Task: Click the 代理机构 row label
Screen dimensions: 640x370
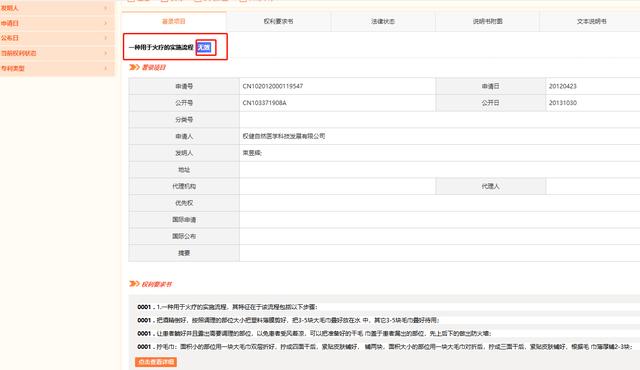Action: pos(184,186)
